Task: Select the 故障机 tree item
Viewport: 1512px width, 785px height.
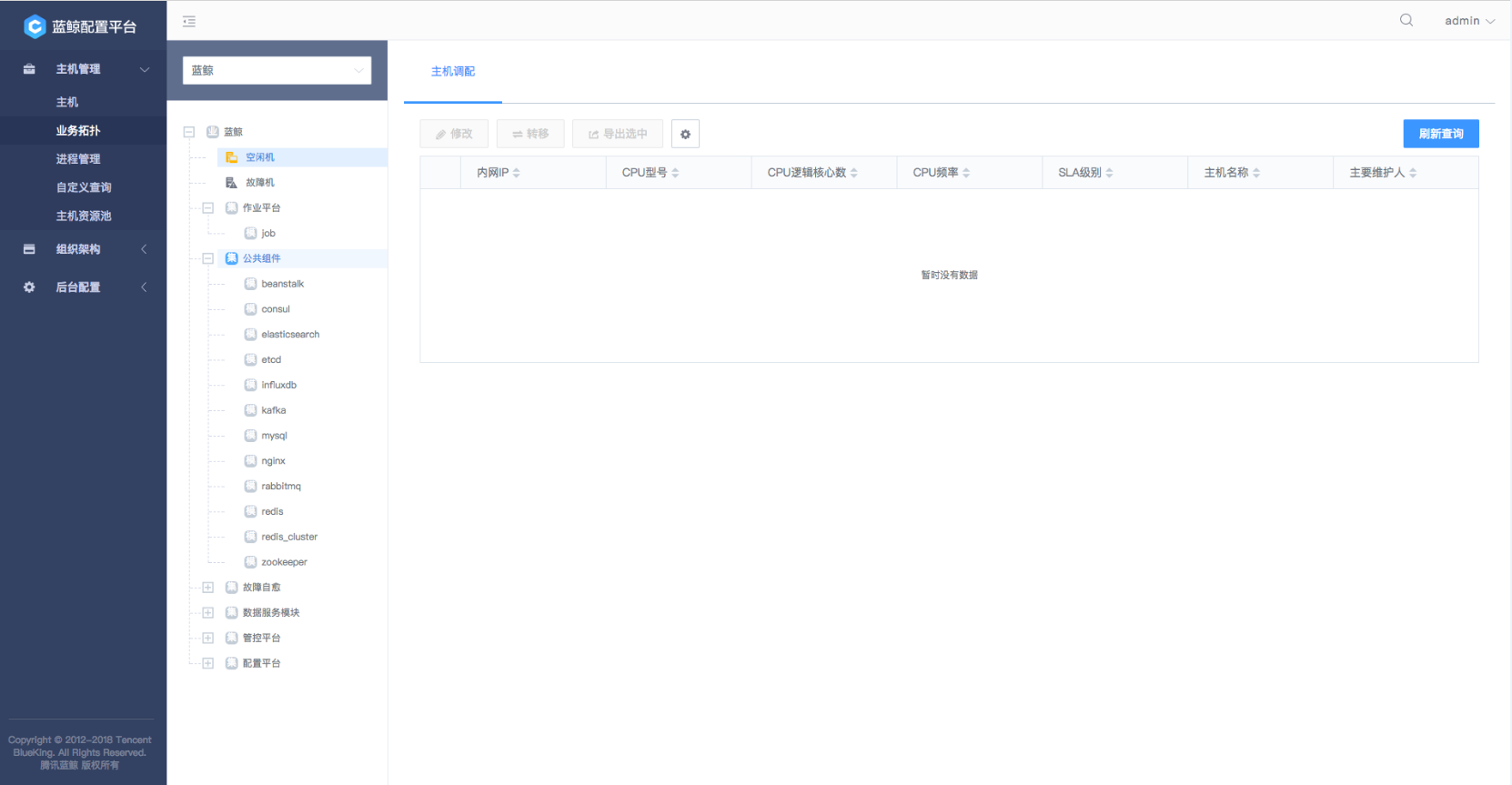Action: [x=259, y=183]
